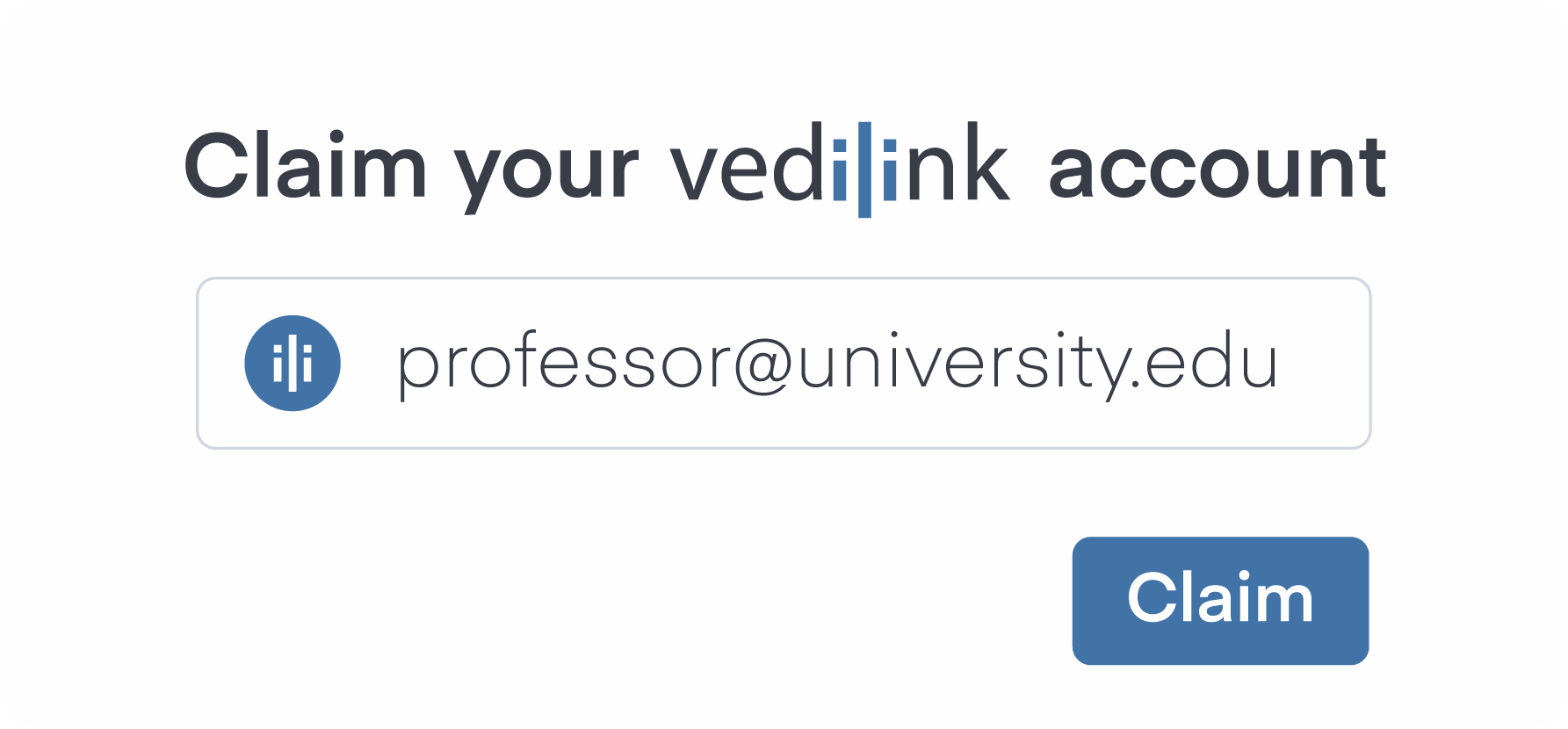Screen dimensions: 1568x729
Task: Focus the professor@university.edu email field
Action: (x=784, y=363)
